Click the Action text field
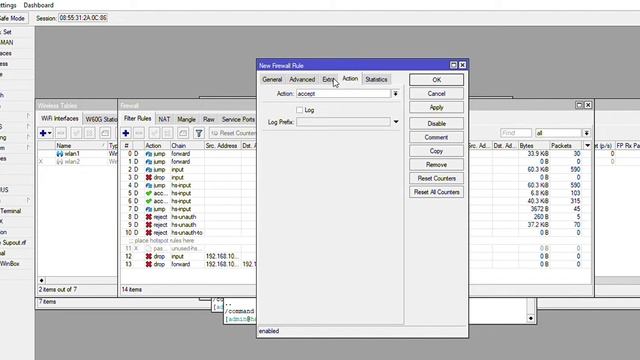Image resolution: width=640 pixels, height=360 pixels. pyautogui.click(x=343, y=94)
